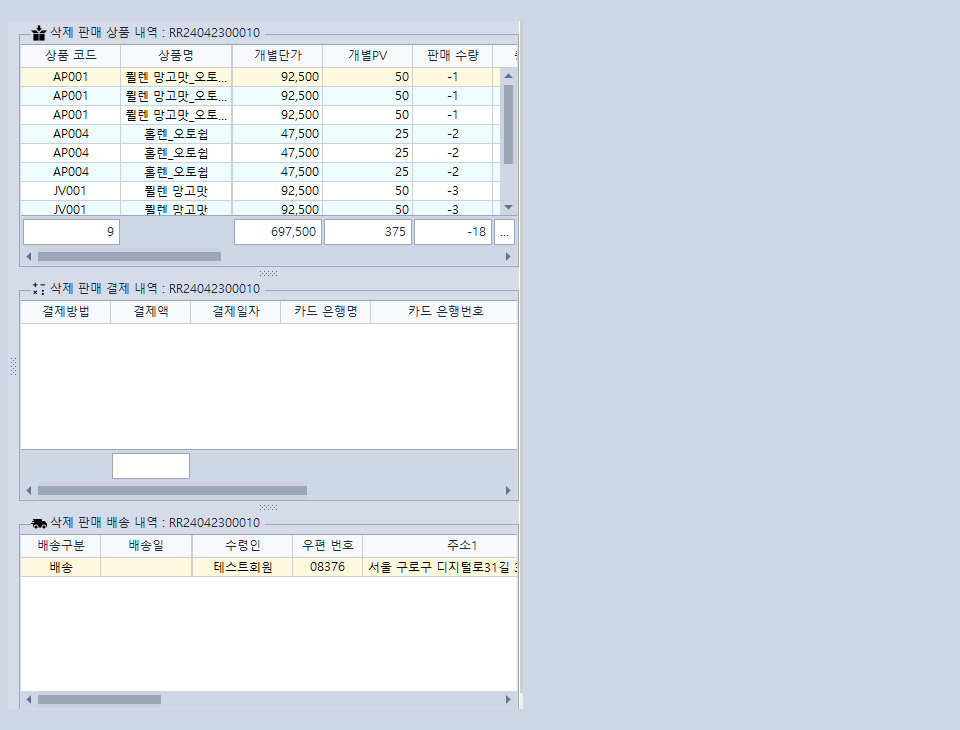
Task: Select the 수령인 column header in delivery grid
Action: coord(242,545)
